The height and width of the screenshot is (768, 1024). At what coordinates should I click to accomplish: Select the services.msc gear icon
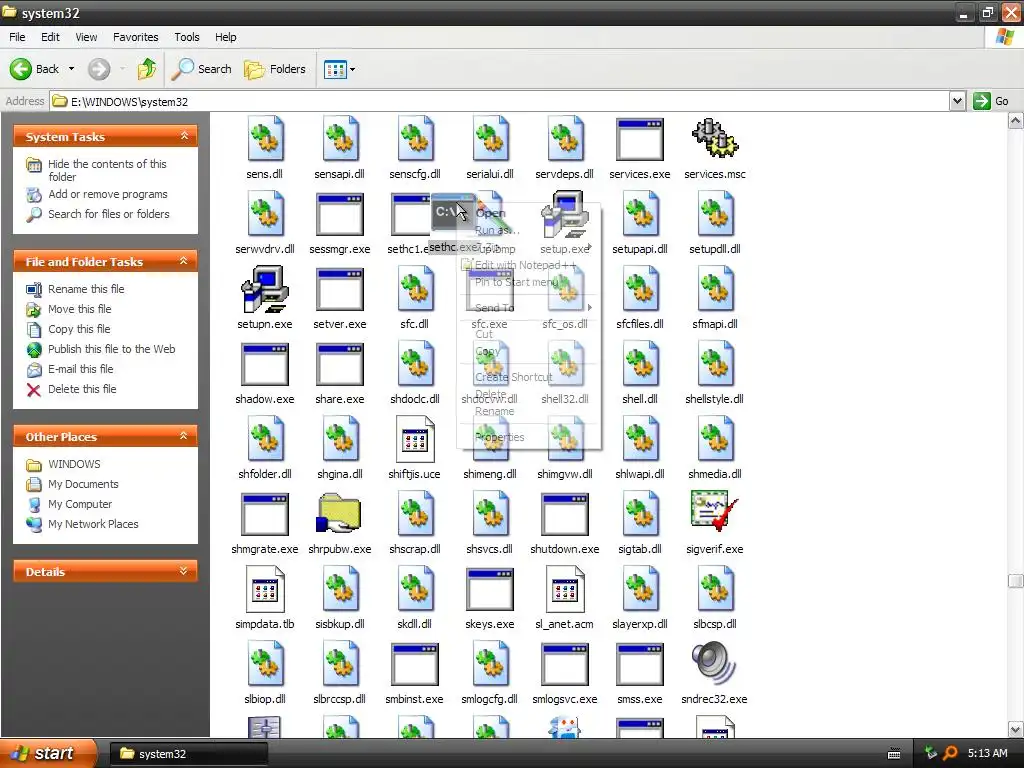tap(714, 138)
